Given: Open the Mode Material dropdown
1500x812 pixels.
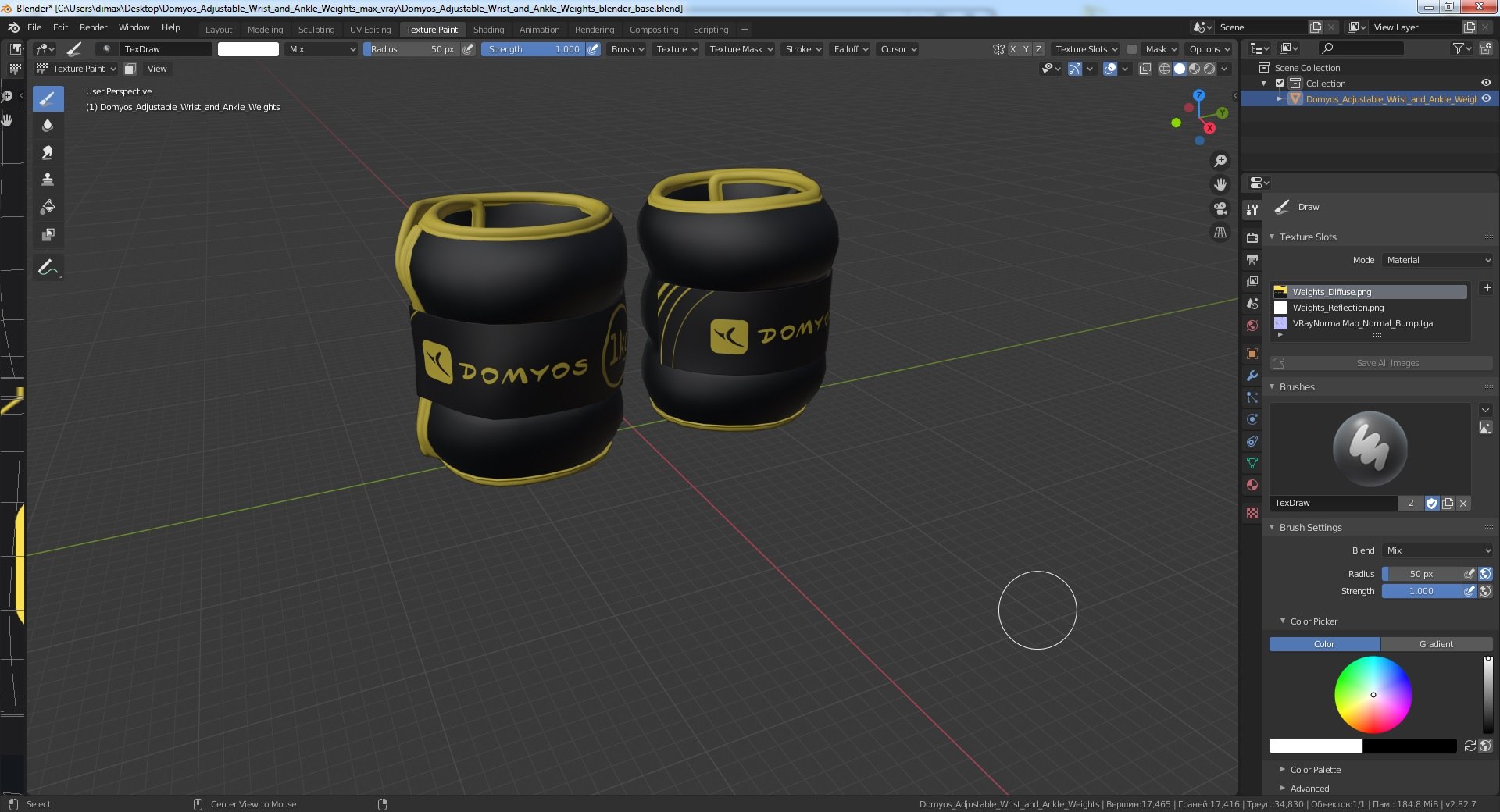Looking at the screenshot, I should (x=1437, y=260).
